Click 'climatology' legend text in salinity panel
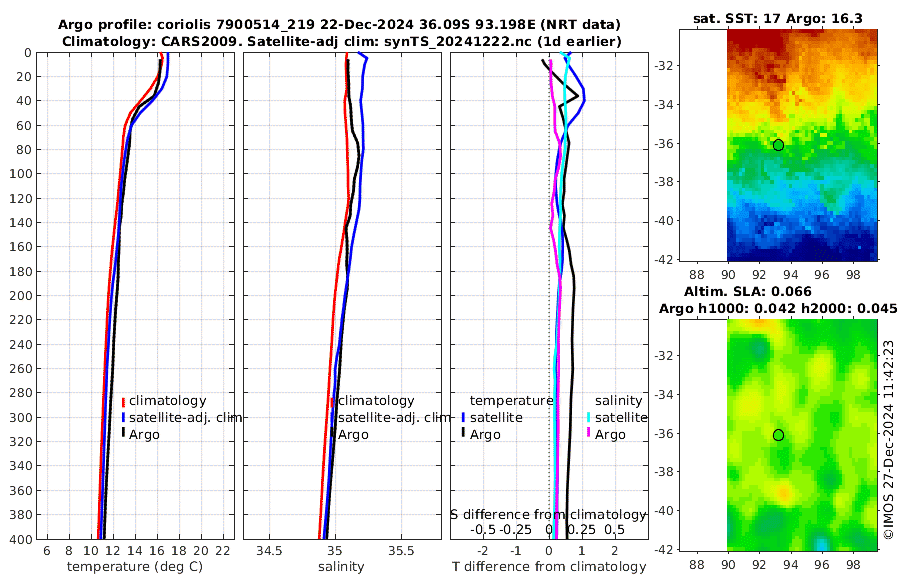 click(376, 401)
